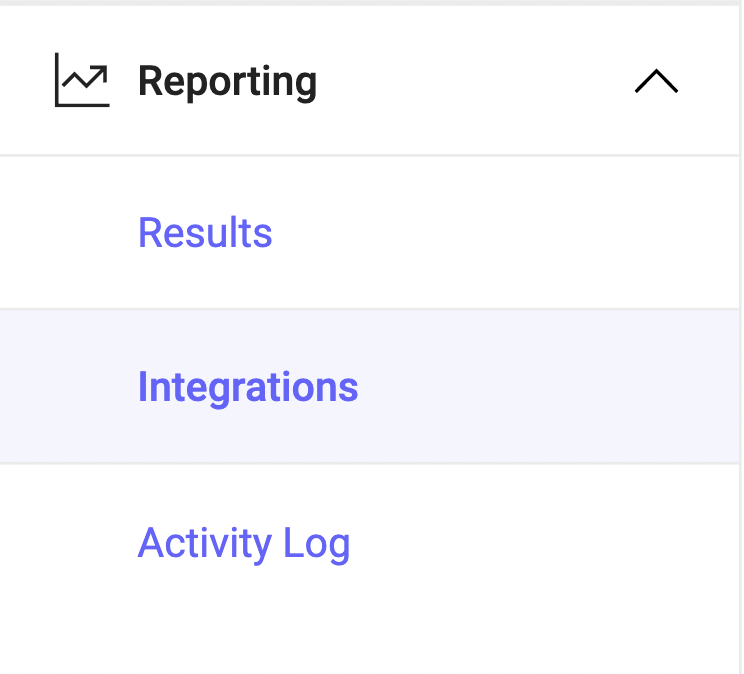Click the upward chevron beside Reporting
This screenshot has width=744, height=674.
pyautogui.click(x=656, y=82)
